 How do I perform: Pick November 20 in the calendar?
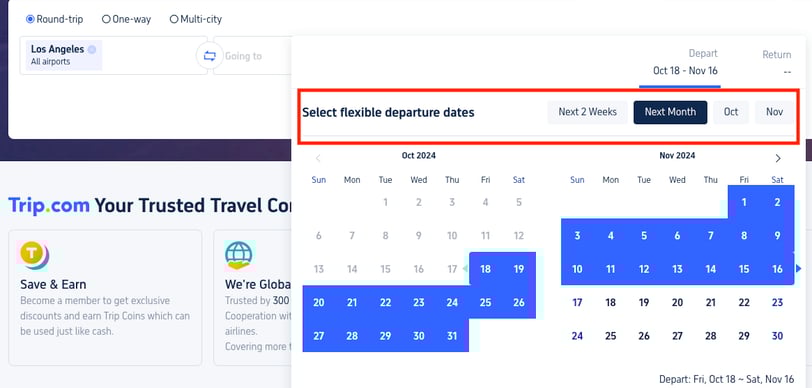[677, 303]
